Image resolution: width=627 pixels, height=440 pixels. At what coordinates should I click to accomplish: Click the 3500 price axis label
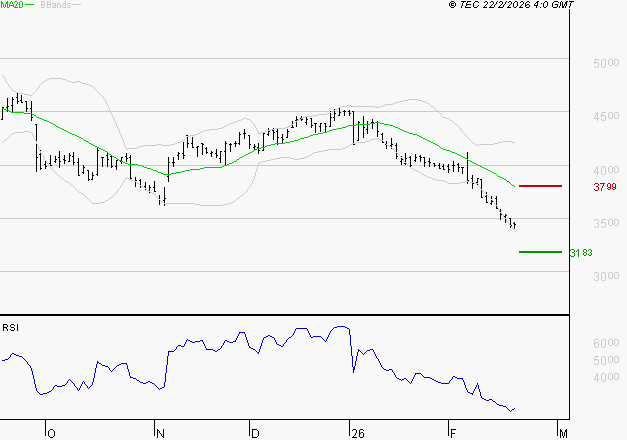[606, 223]
